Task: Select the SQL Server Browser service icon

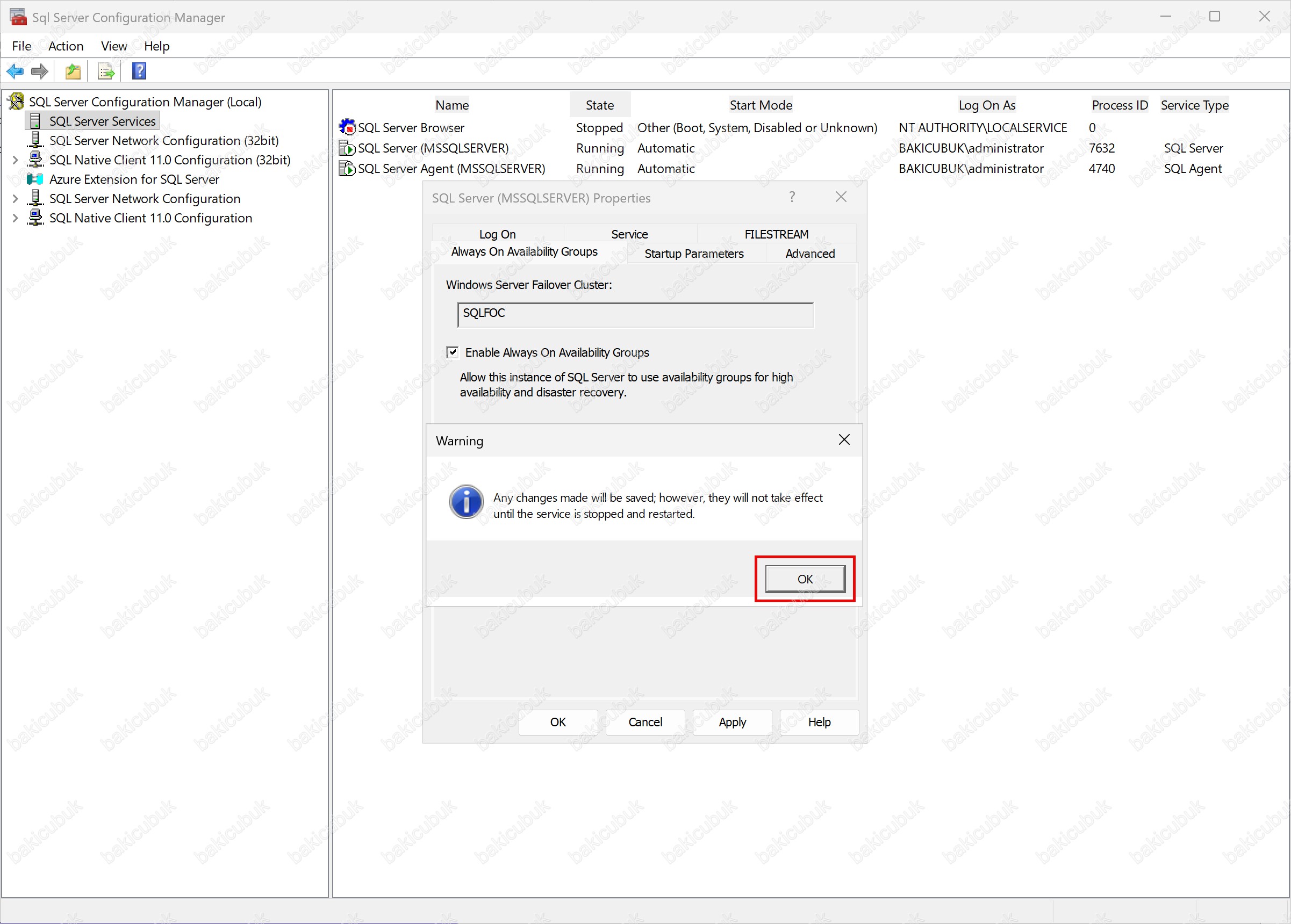Action: (347, 127)
